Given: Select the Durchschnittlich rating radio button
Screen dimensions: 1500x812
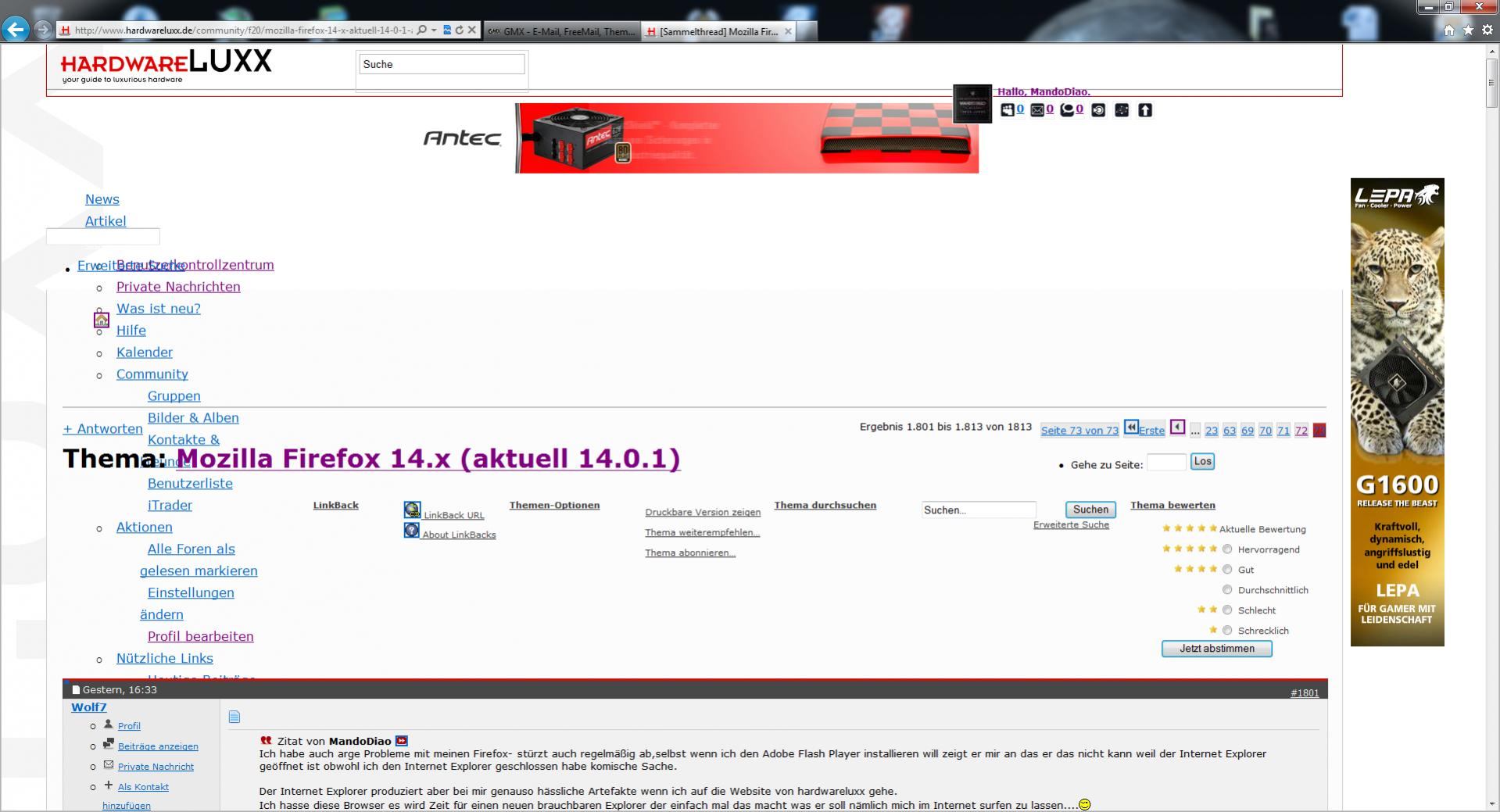Looking at the screenshot, I should coord(1227,589).
